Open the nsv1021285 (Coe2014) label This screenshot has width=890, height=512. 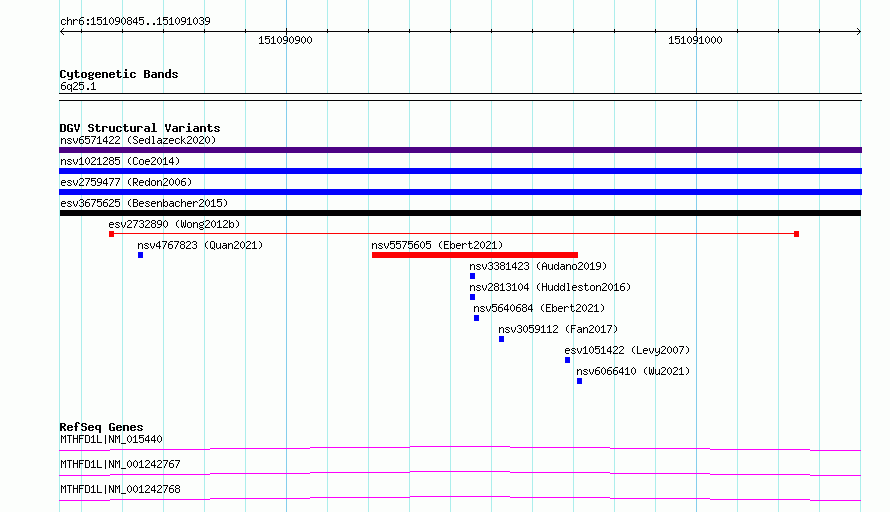[120, 161]
